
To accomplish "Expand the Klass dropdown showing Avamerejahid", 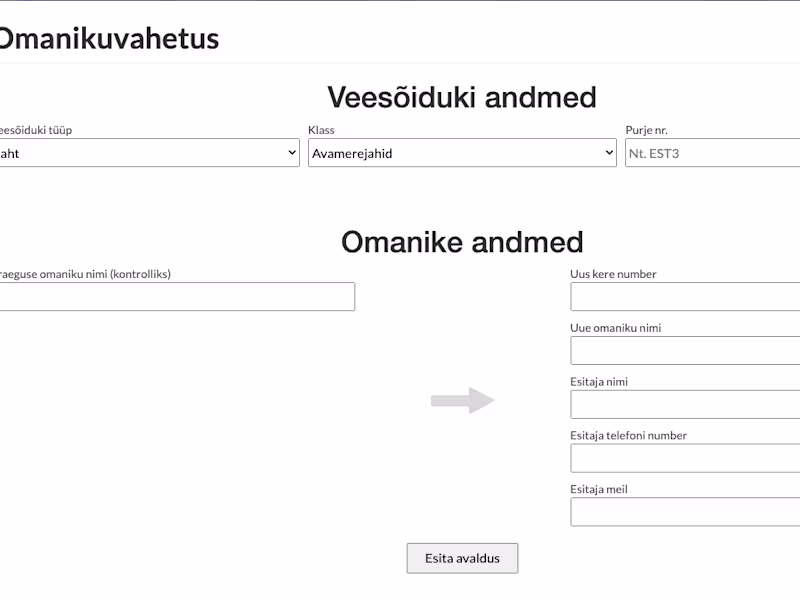I will (462, 153).
